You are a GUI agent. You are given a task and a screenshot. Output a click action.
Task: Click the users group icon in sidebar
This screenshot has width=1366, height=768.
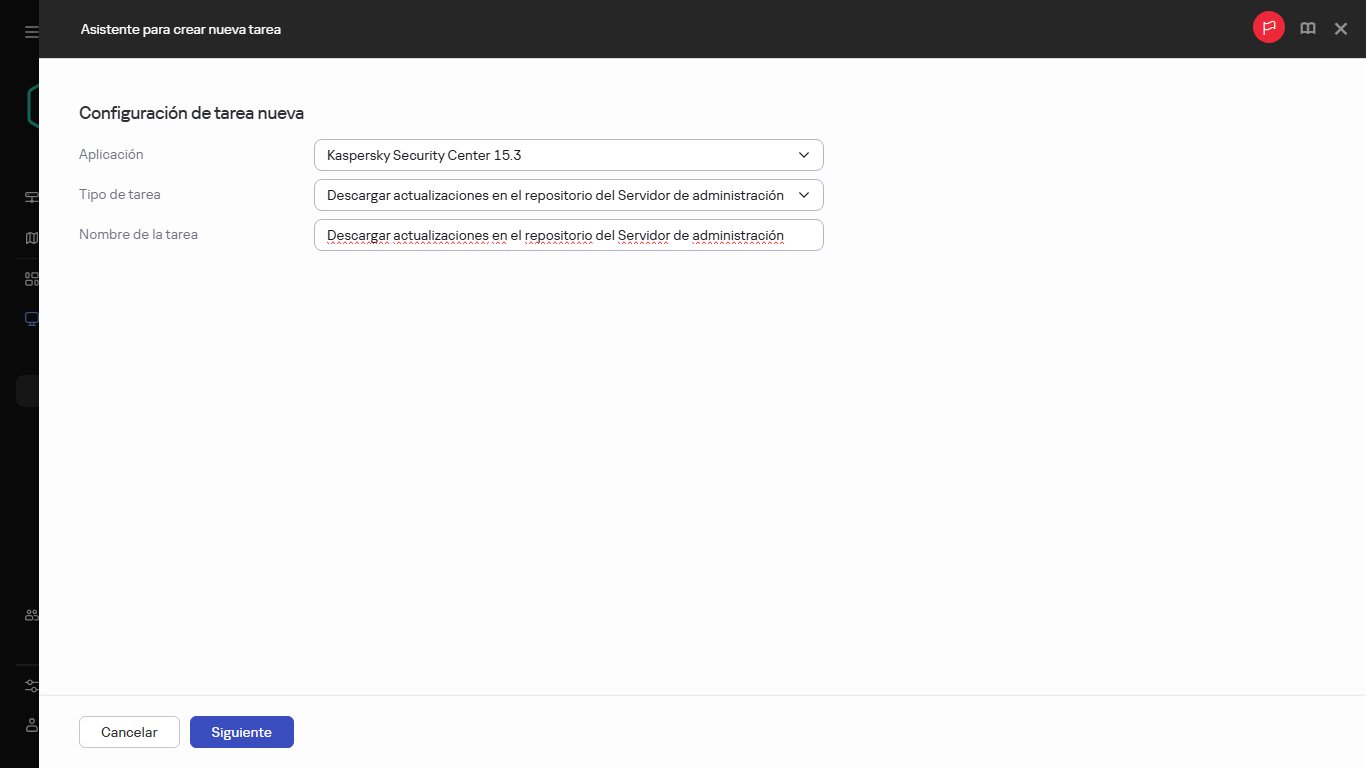pos(30,615)
